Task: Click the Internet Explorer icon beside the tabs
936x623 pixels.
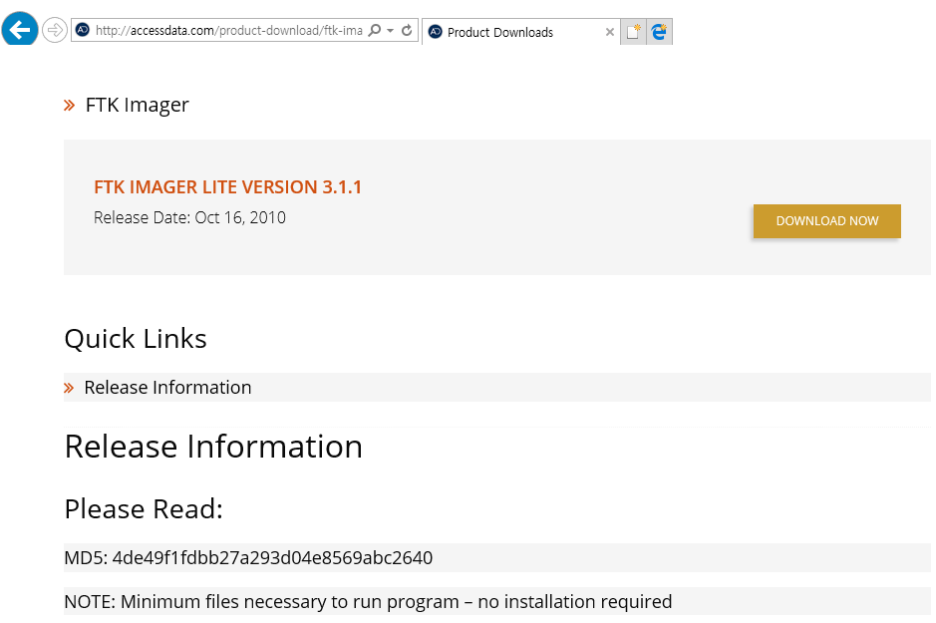Action: click(659, 32)
